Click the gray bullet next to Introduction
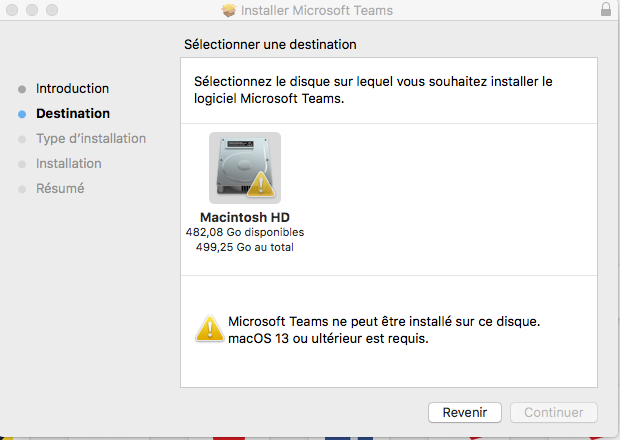620x440 pixels. 22,89
